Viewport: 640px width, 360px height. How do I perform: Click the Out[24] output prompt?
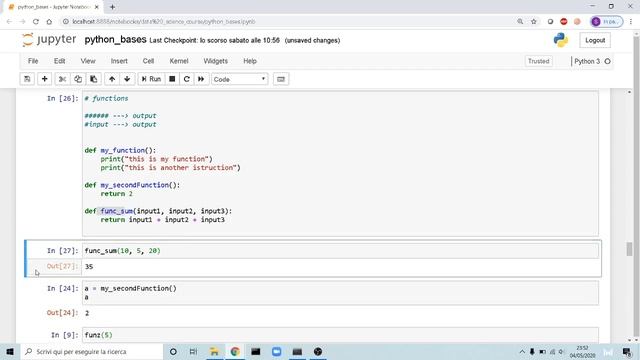[62, 313]
